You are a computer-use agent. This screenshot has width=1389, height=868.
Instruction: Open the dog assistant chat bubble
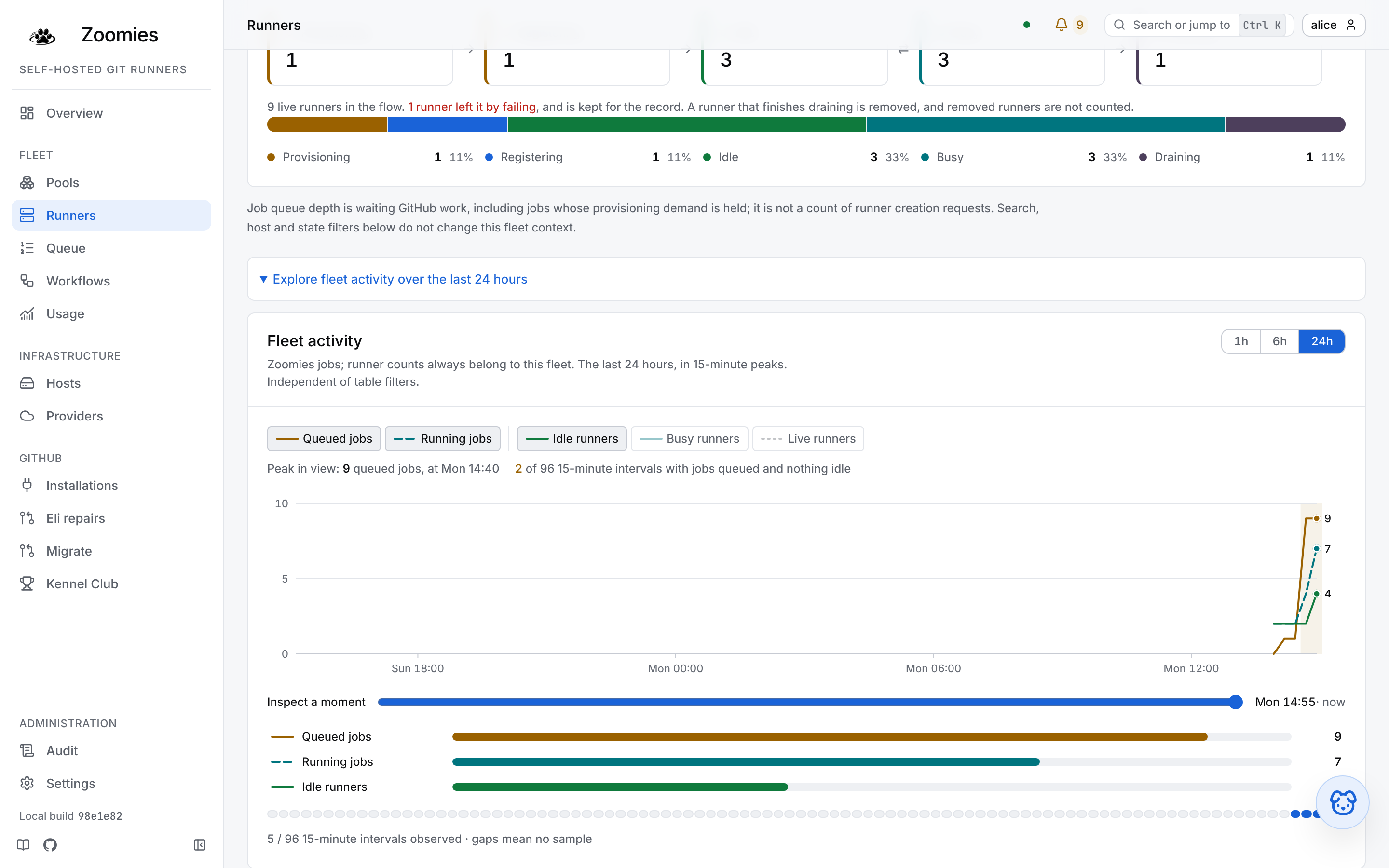pos(1342,802)
